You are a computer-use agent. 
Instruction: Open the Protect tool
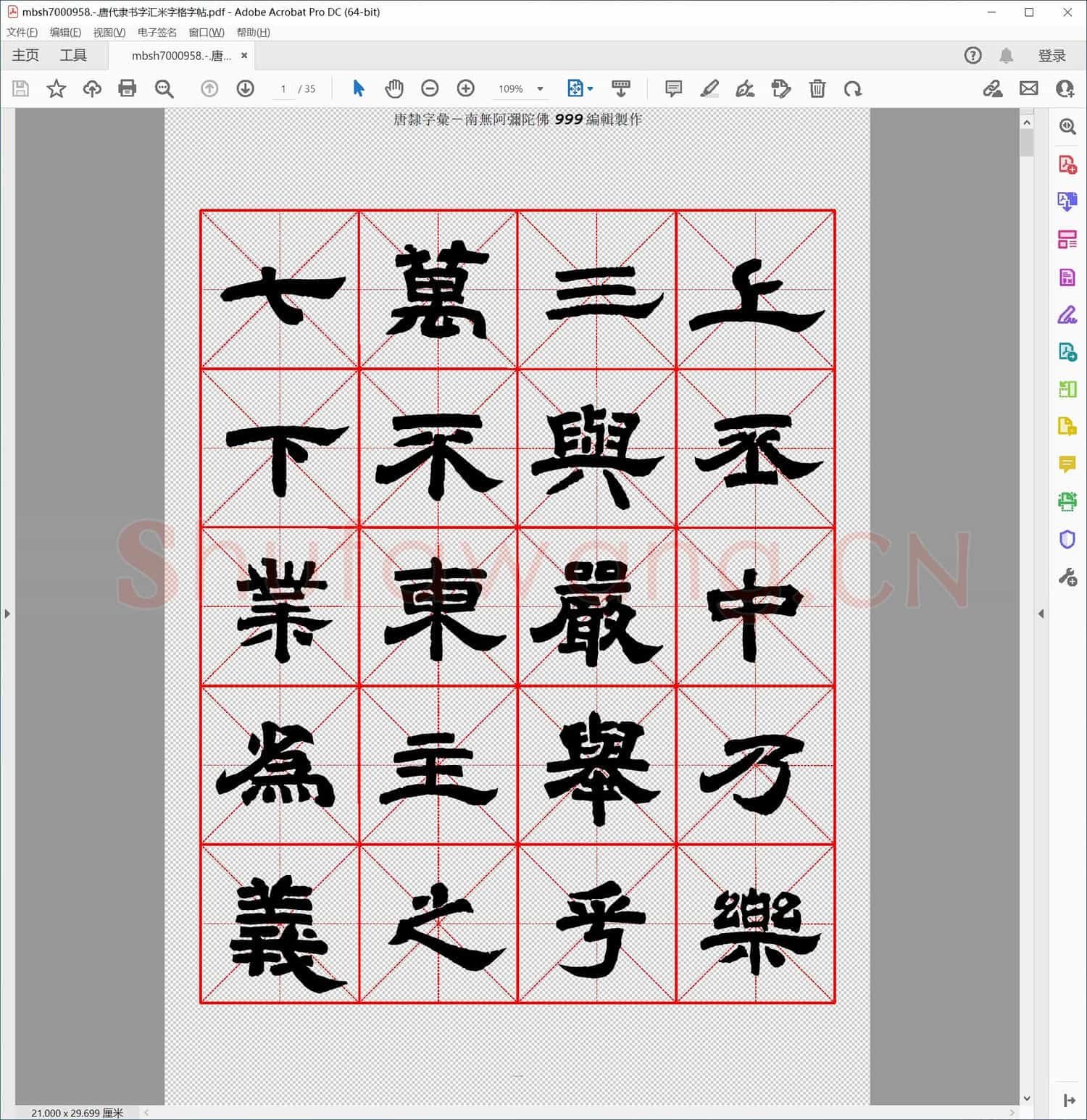(1067, 539)
